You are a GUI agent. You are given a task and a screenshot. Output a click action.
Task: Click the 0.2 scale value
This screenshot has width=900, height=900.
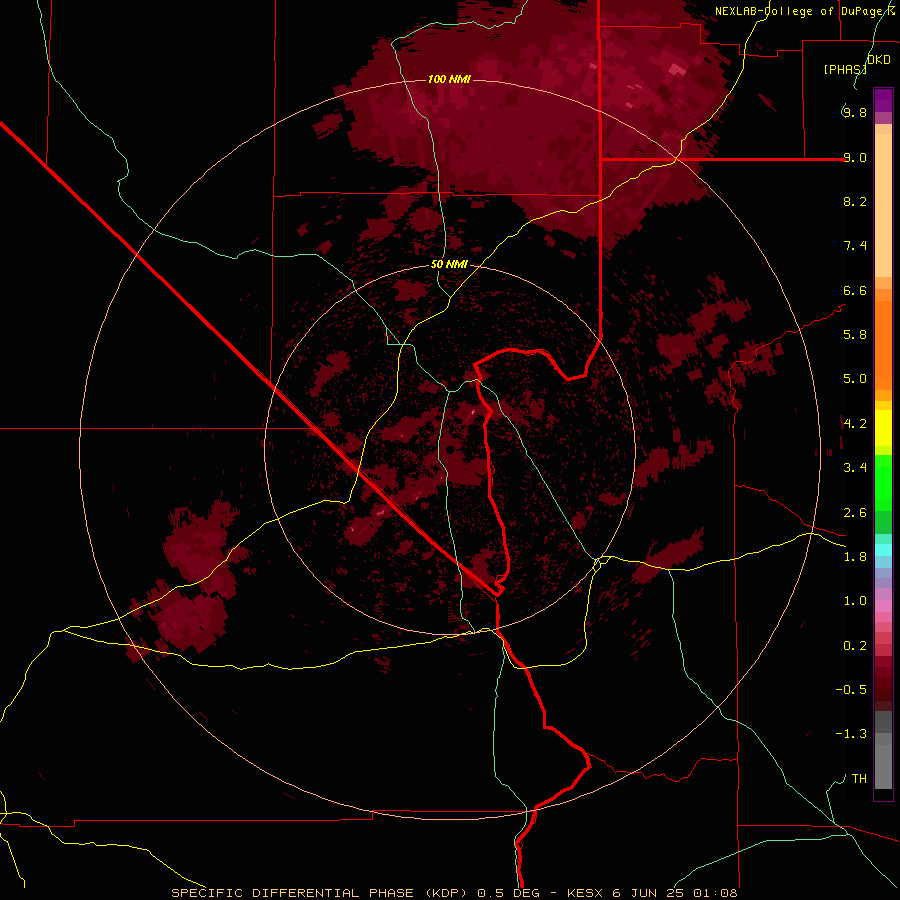pos(855,645)
